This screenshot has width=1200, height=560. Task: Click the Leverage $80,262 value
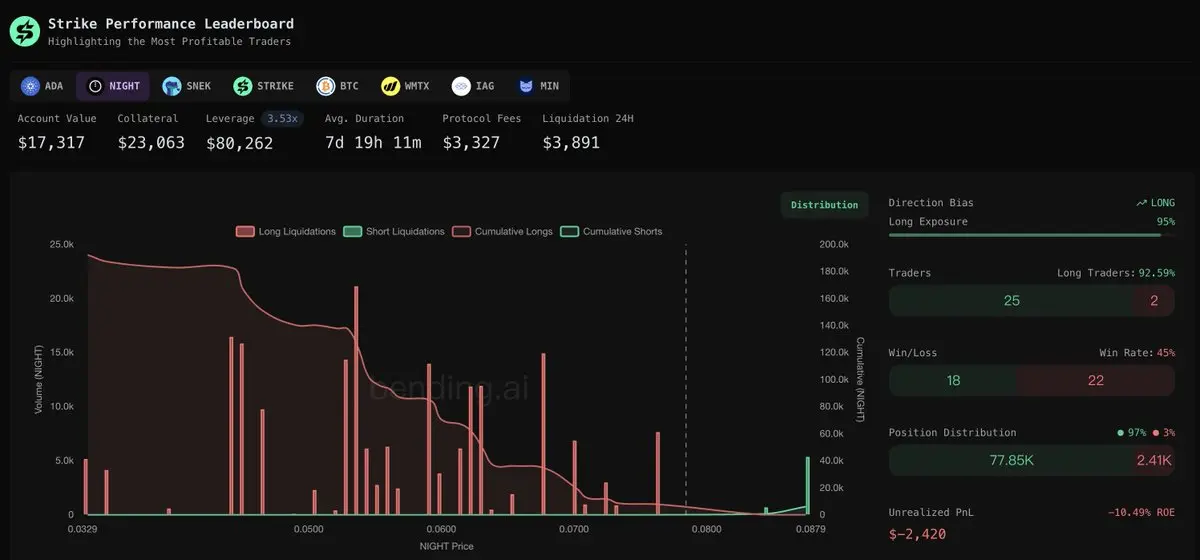[240, 143]
